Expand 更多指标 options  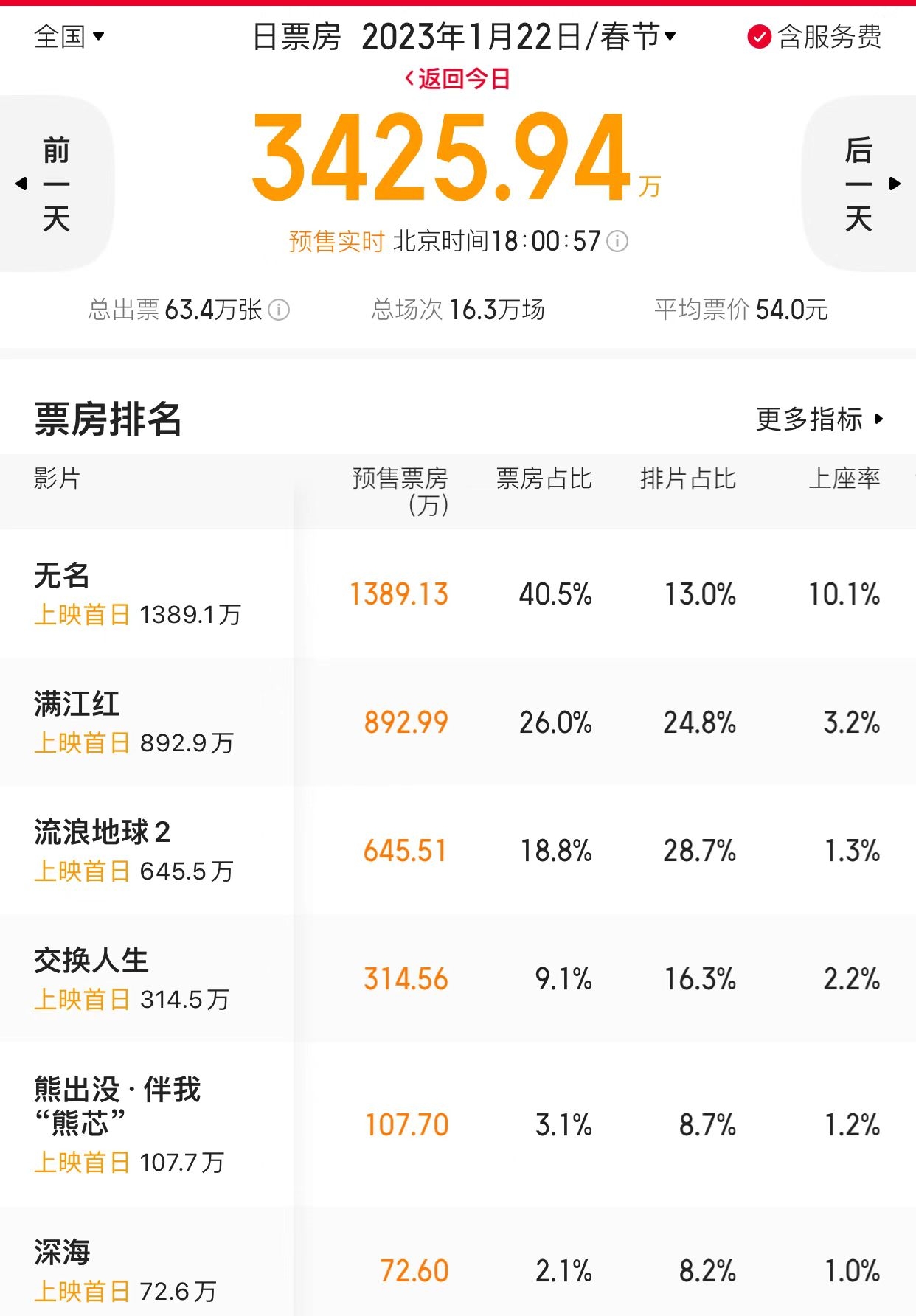point(819,419)
